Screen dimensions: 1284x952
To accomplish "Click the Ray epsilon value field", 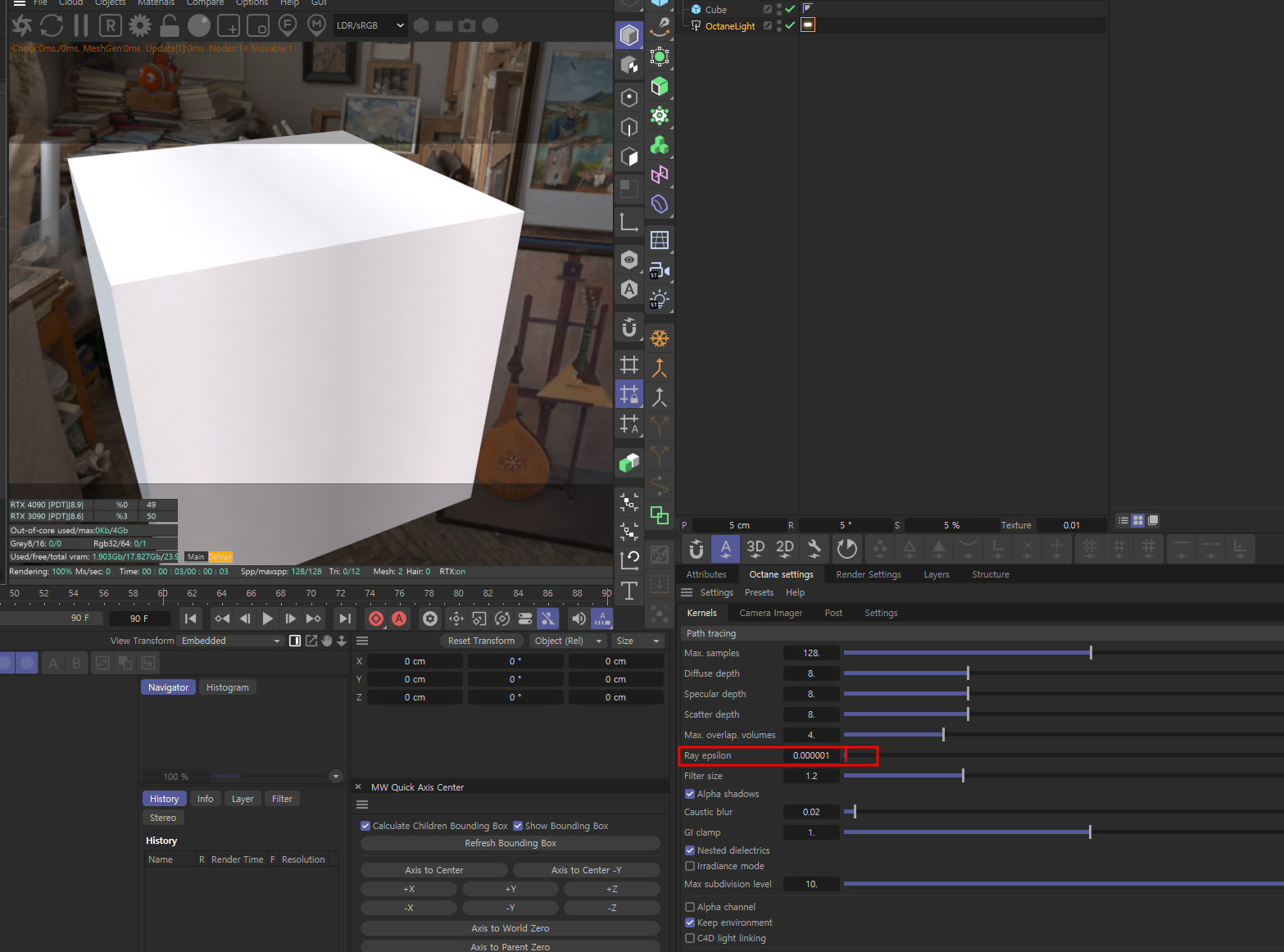I will (x=811, y=755).
